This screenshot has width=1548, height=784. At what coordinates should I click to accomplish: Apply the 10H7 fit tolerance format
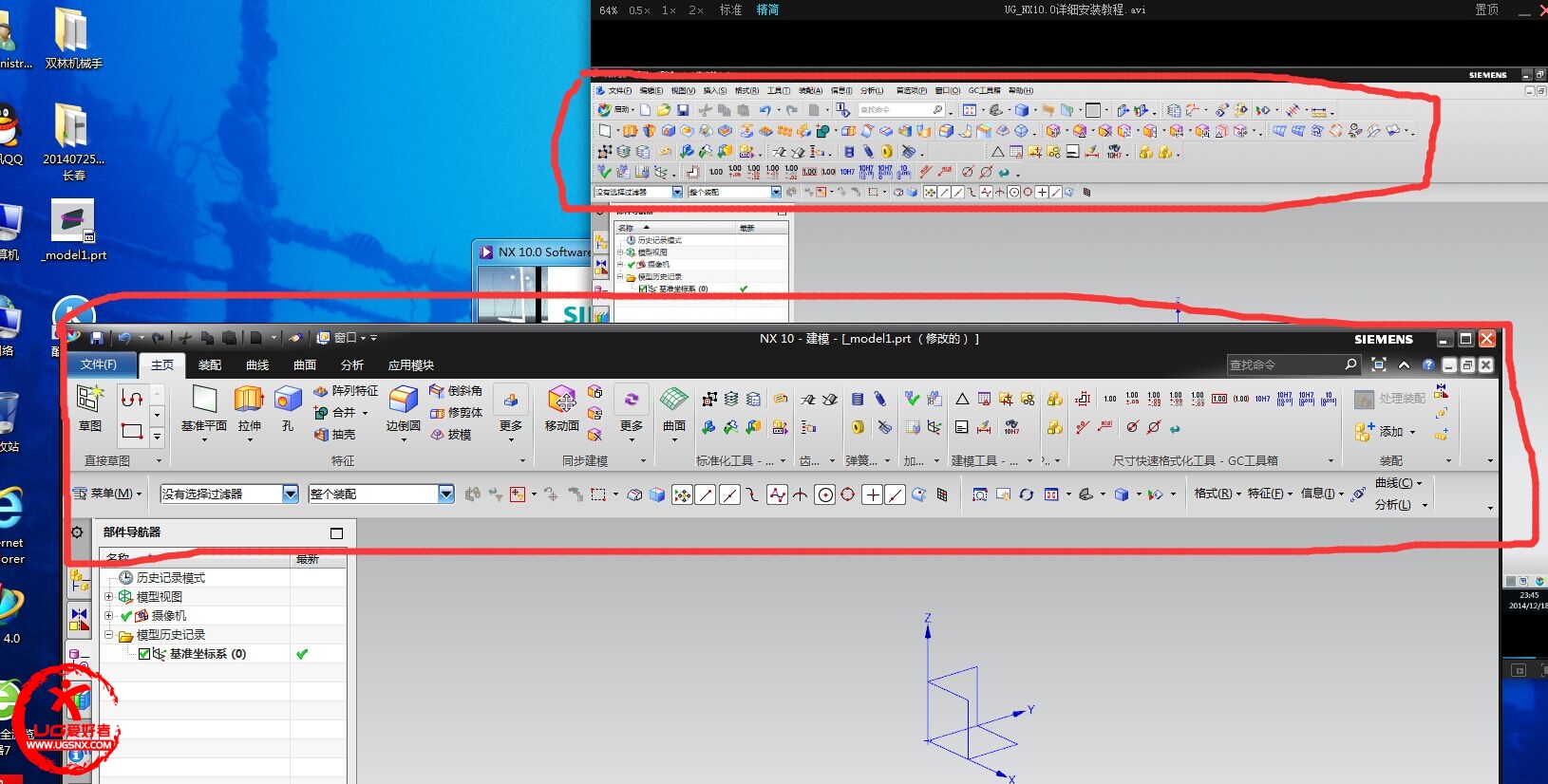coord(1262,399)
